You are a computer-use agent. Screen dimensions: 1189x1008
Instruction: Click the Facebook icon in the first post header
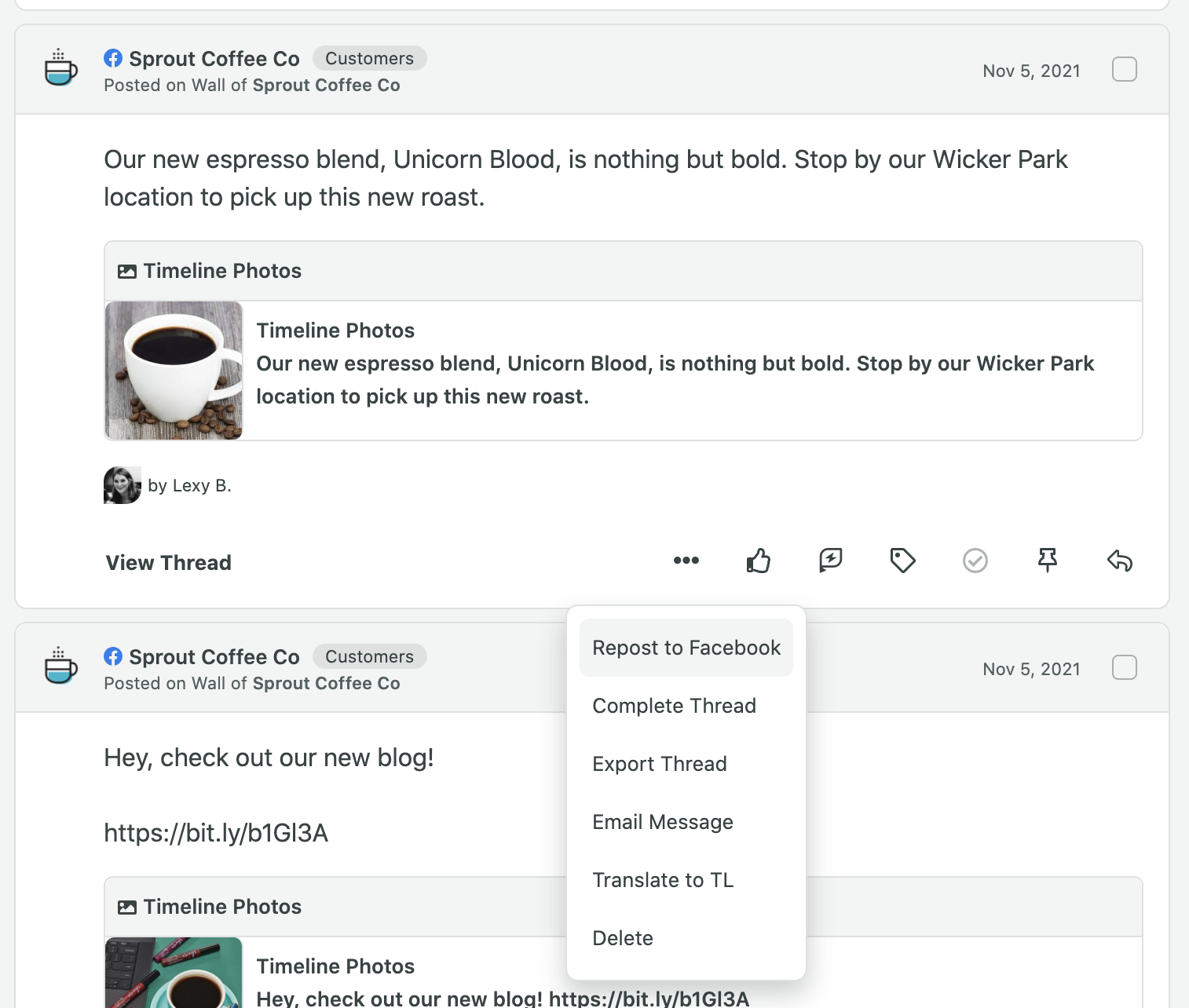113,58
